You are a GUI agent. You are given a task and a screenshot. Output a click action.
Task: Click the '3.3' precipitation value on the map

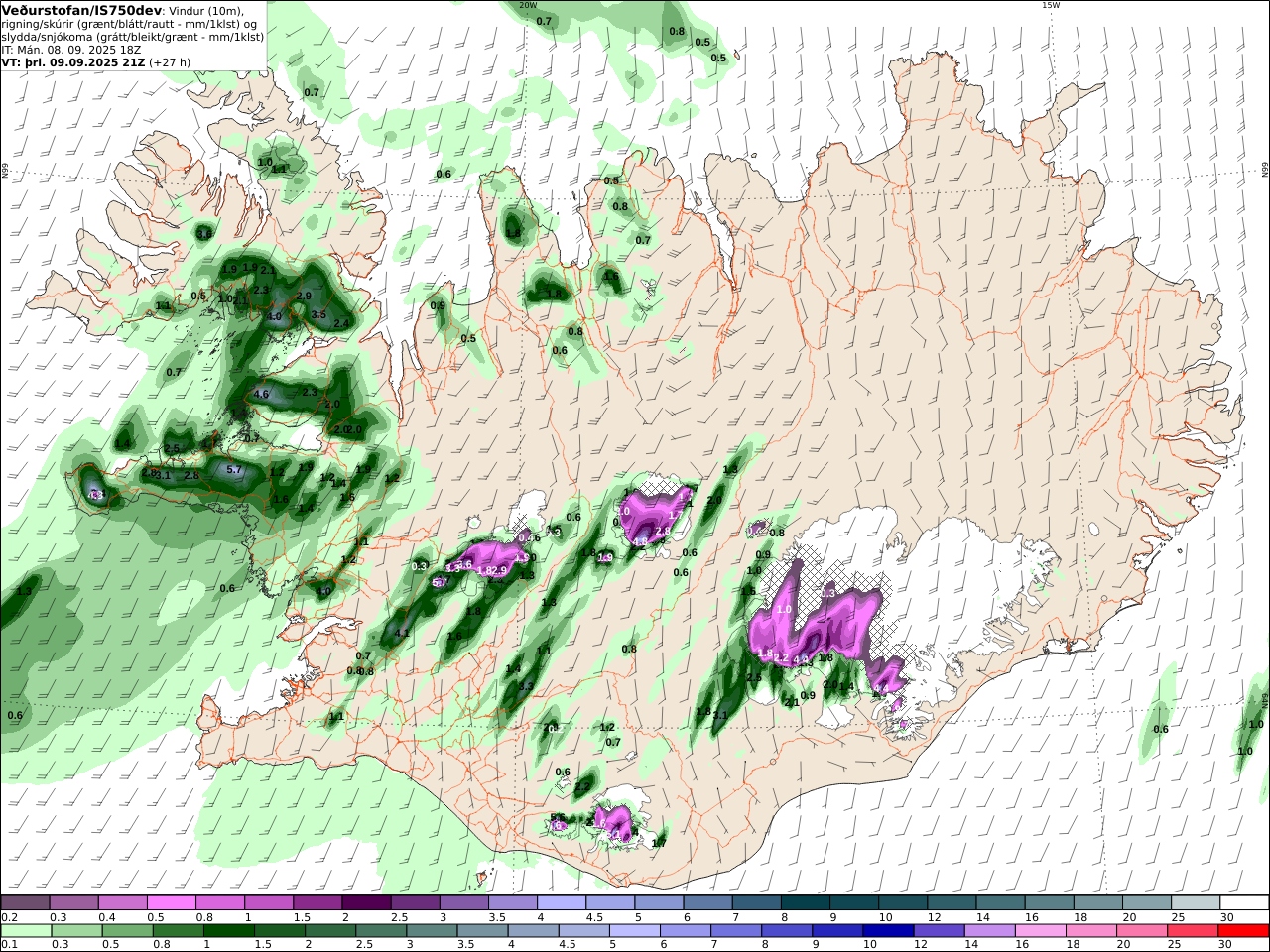coord(526,686)
